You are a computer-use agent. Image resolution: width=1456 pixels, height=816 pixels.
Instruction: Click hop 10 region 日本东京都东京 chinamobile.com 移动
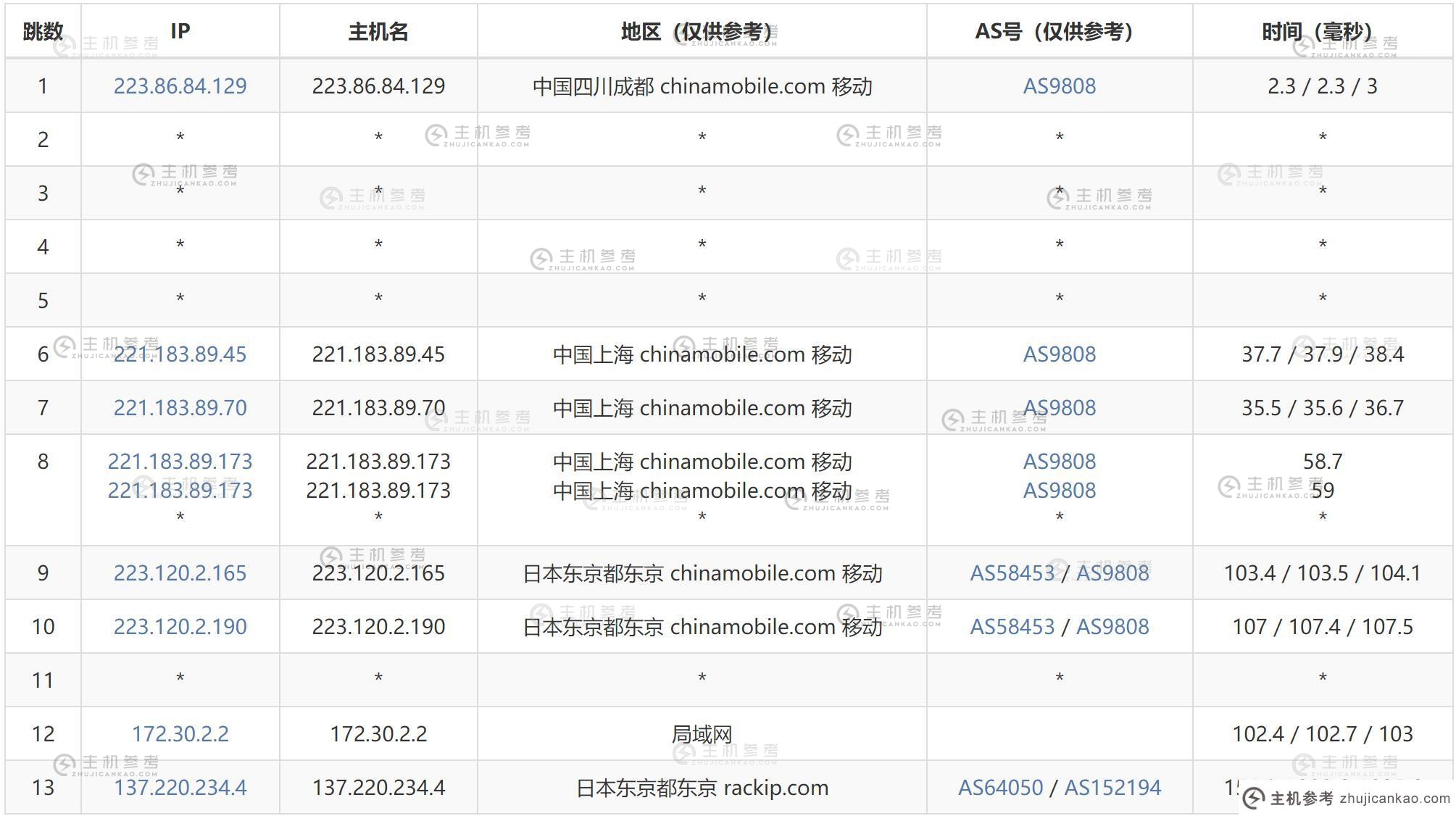pos(702,628)
